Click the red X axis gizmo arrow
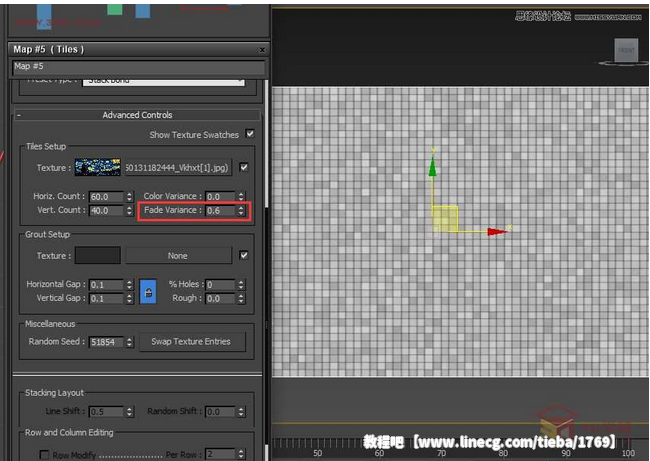This screenshot has height=461, width=650. pyautogui.click(x=497, y=231)
